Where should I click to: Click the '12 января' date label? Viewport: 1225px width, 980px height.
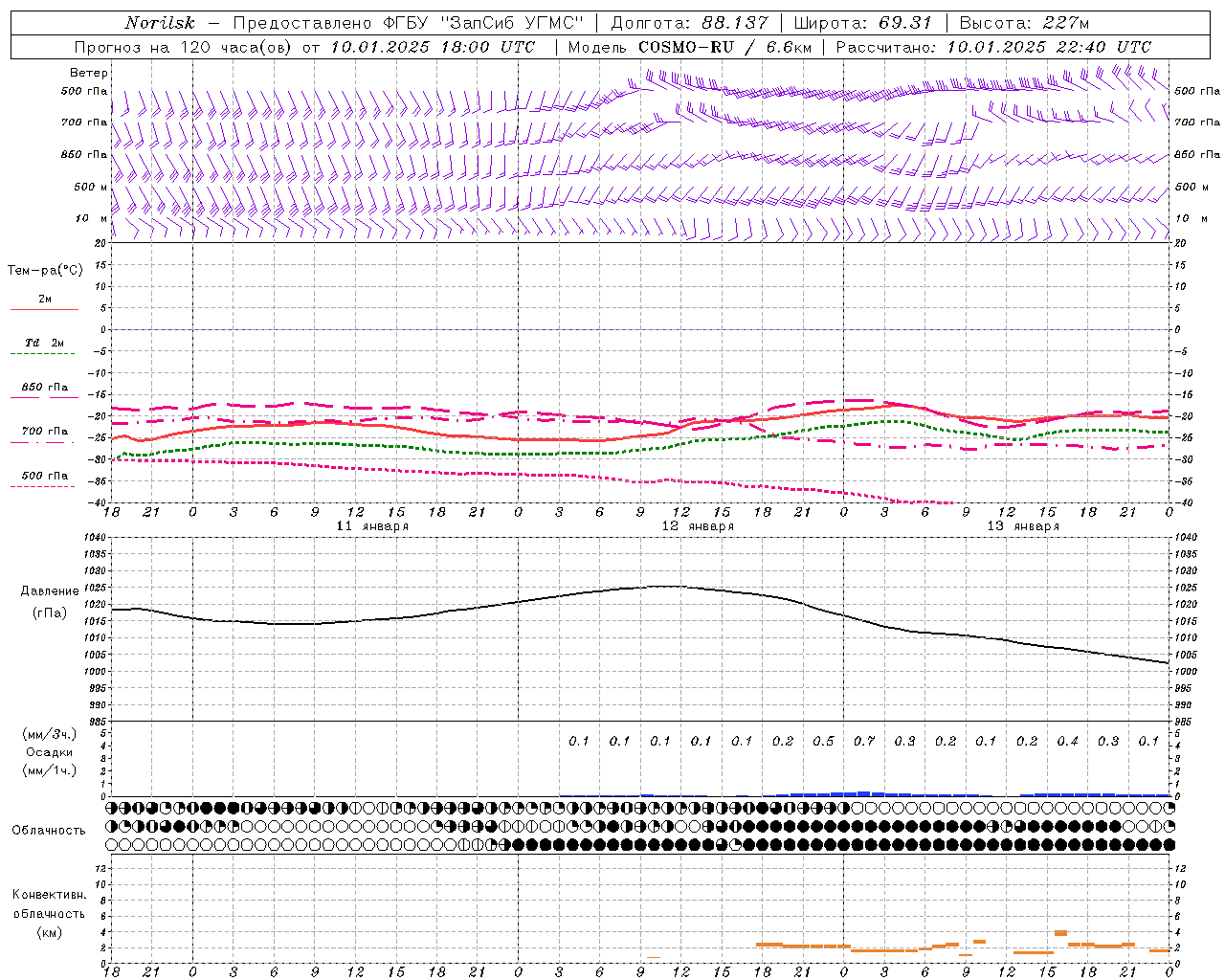click(x=698, y=526)
